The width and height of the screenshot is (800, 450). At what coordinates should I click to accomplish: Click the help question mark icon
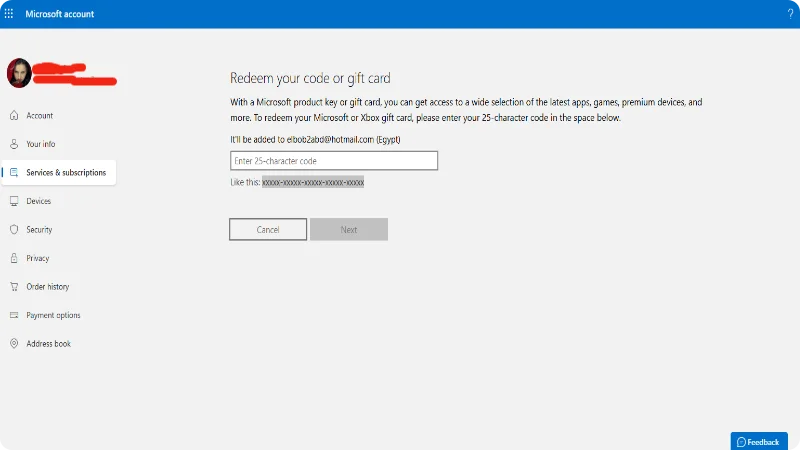pyautogui.click(x=790, y=14)
